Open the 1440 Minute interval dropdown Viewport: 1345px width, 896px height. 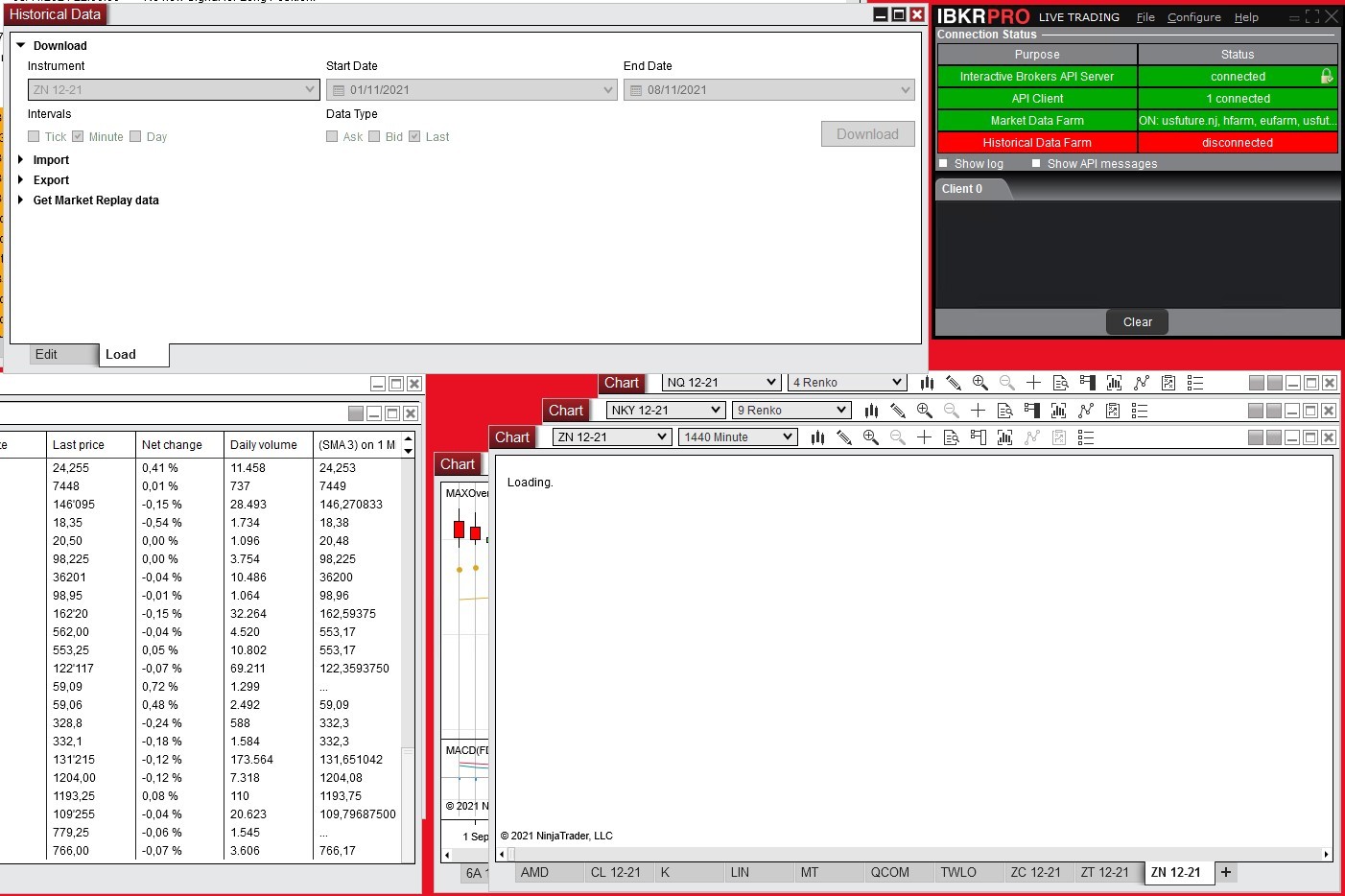[x=739, y=437]
